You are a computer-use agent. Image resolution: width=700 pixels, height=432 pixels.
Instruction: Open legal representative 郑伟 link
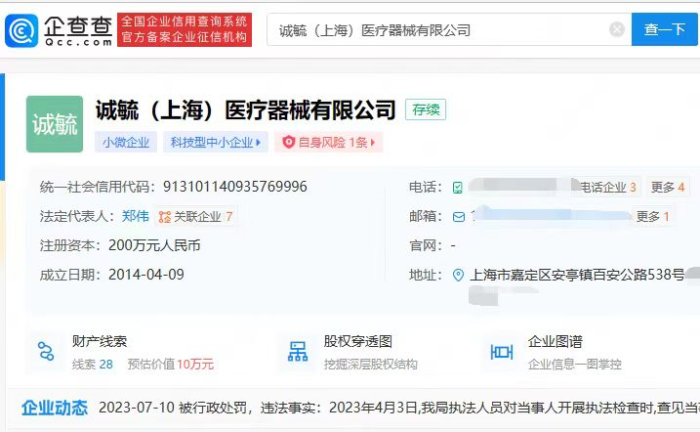click(x=135, y=216)
